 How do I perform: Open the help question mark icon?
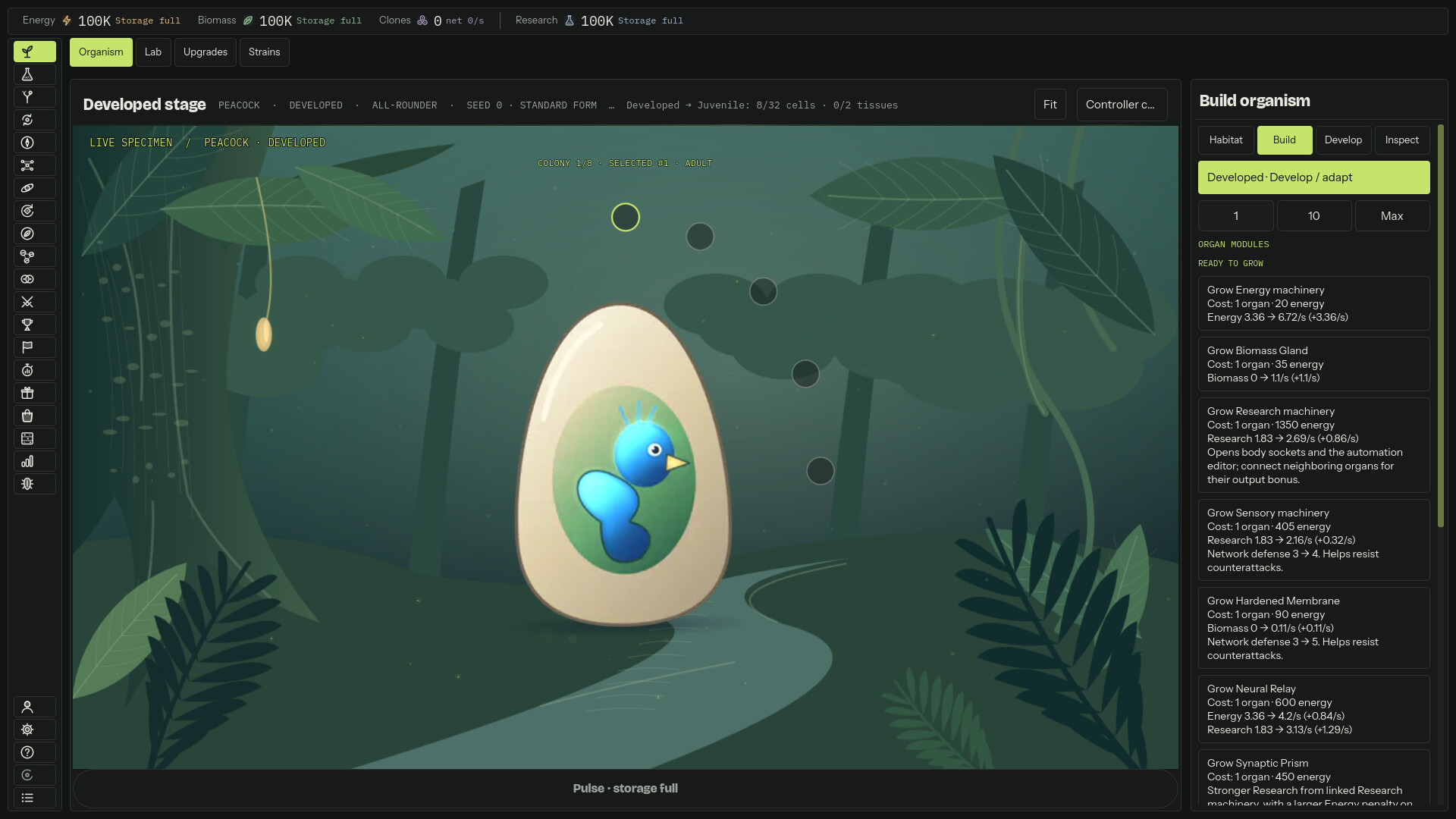pyautogui.click(x=34, y=752)
